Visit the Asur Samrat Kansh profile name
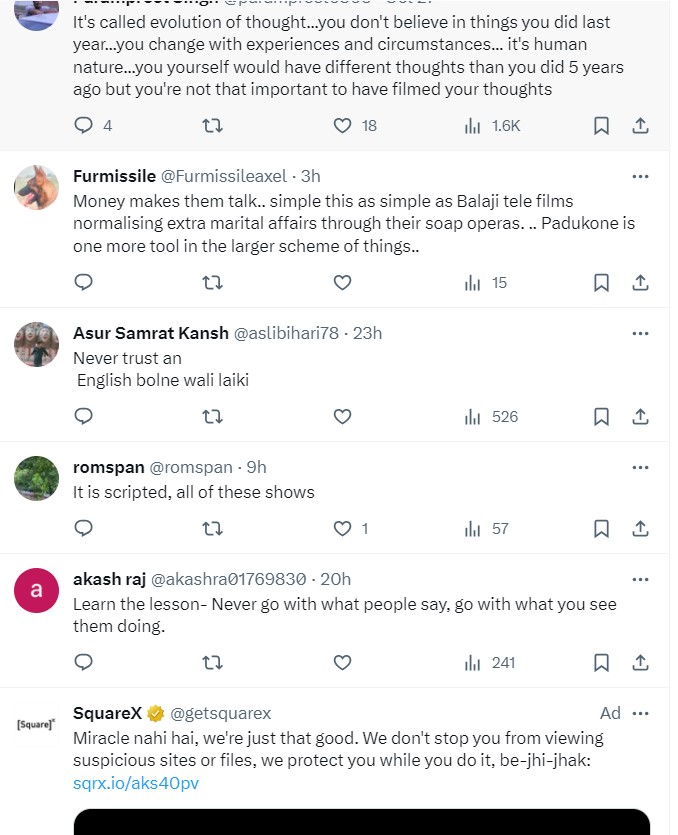The width and height of the screenshot is (678, 835). 149,333
